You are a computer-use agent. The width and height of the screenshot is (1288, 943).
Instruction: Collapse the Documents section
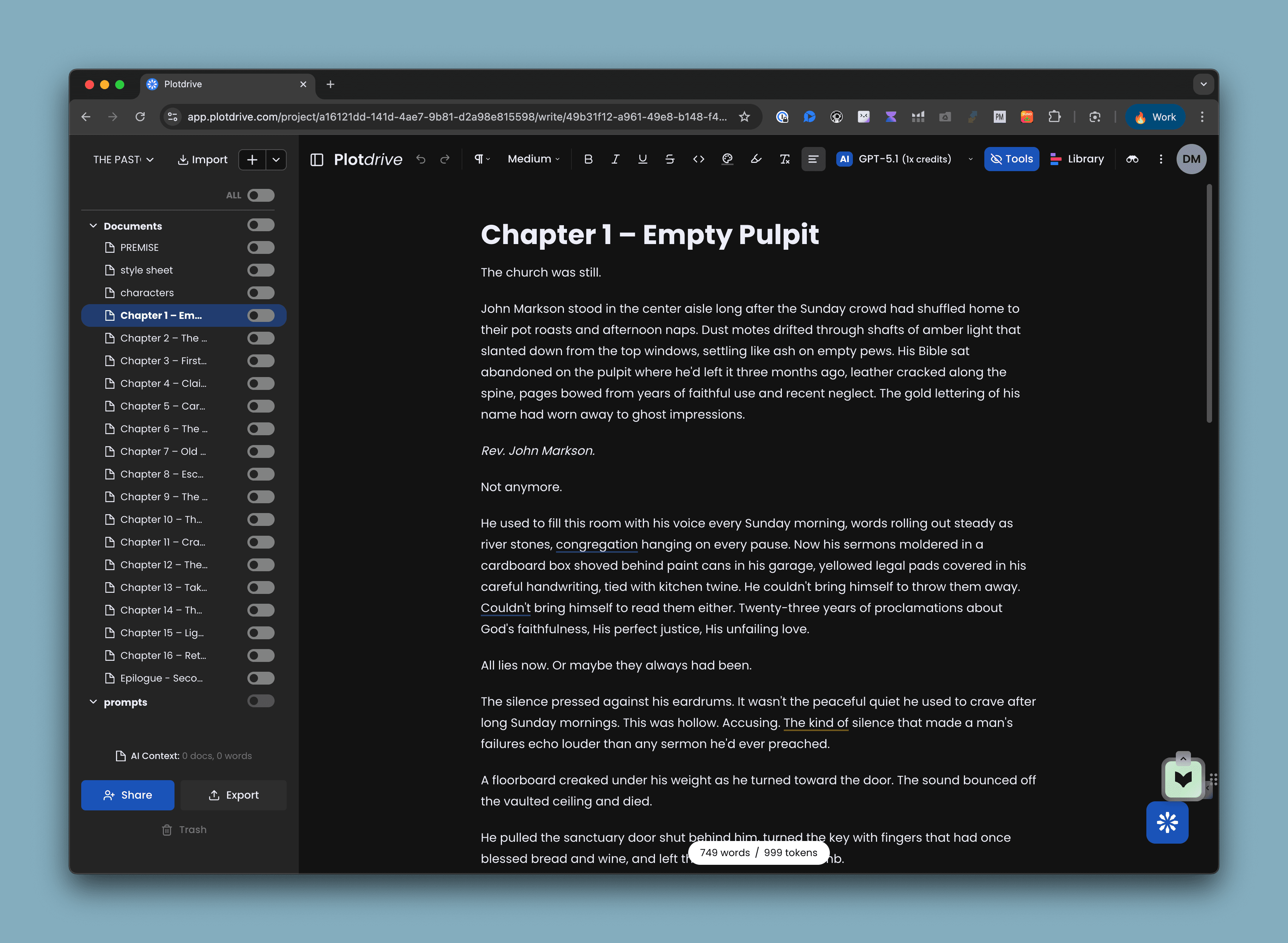94,226
